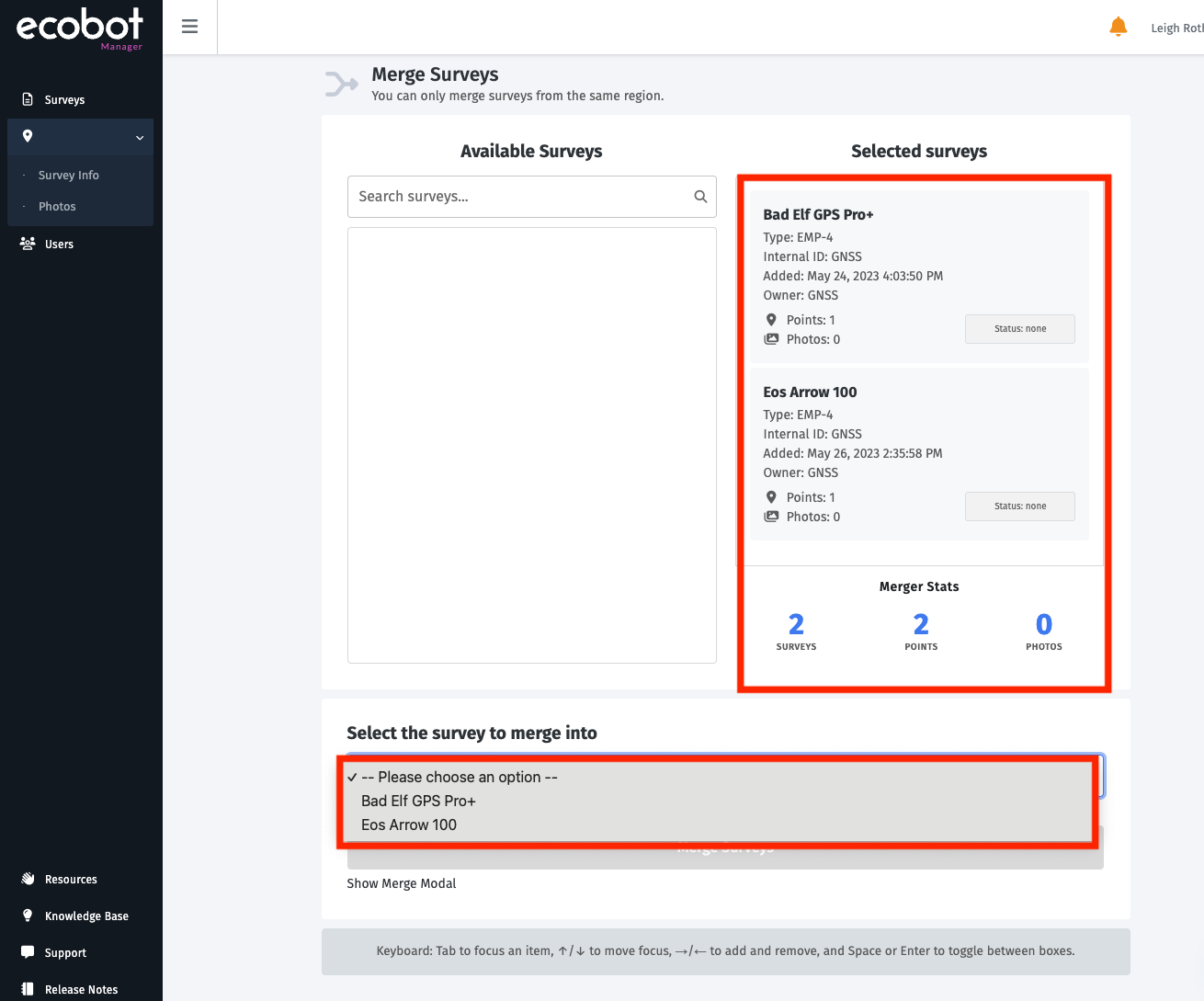Go to Survey Info submenu item

click(x=69, y=176)
